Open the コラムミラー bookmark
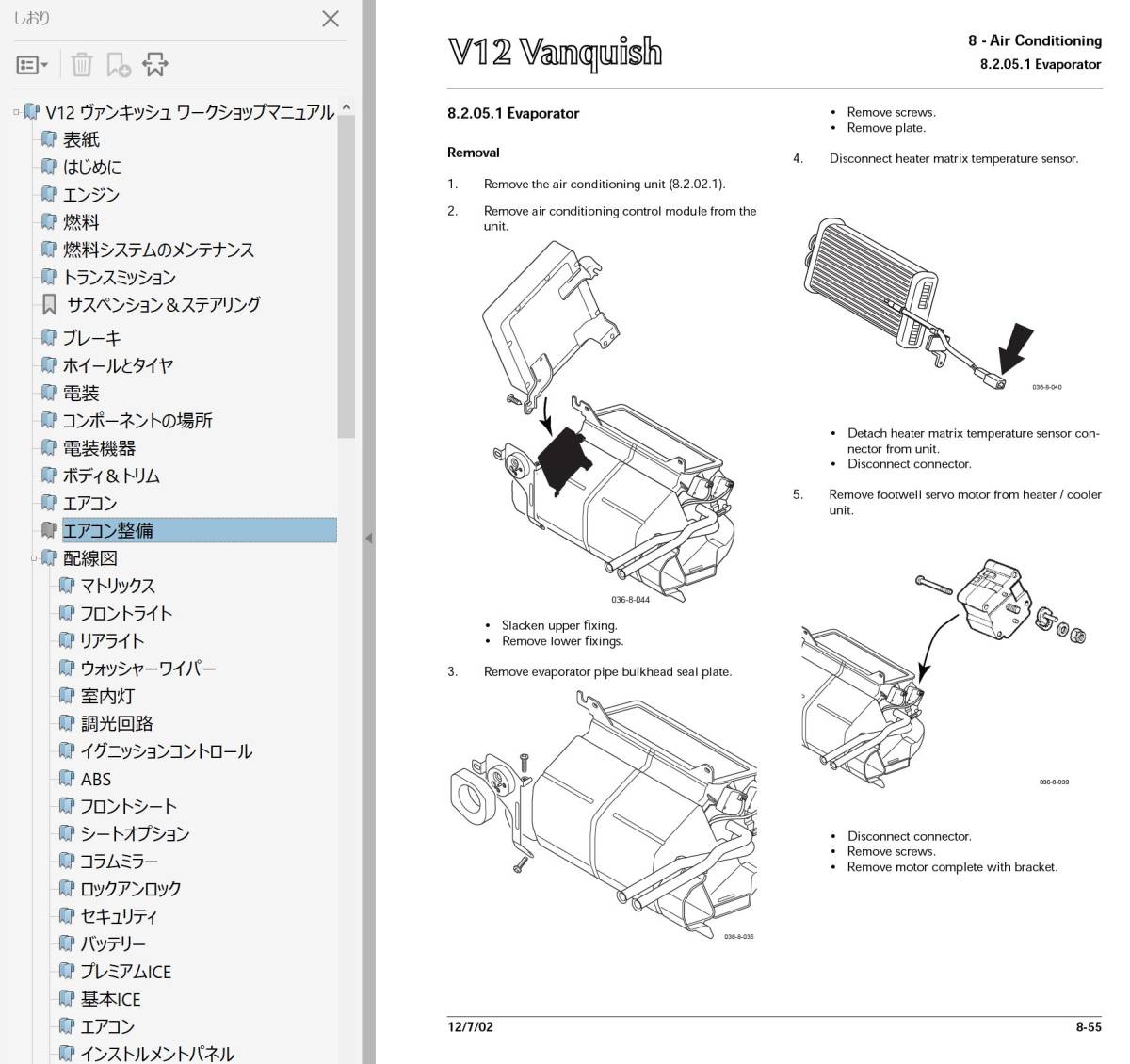Screen dimensions: 1130x1064 pos(120,861)
